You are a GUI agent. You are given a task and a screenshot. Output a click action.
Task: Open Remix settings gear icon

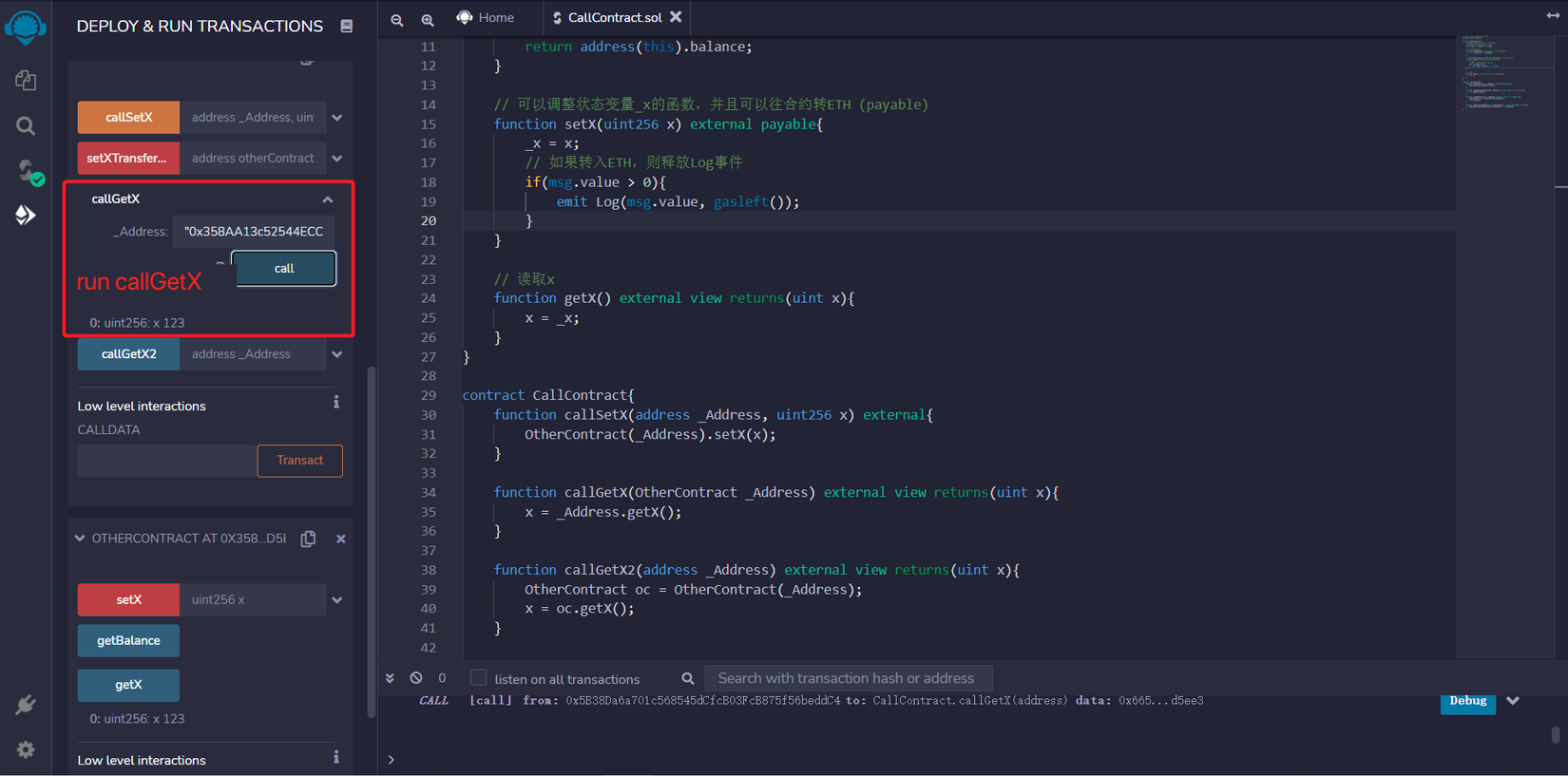pos(26,749)
